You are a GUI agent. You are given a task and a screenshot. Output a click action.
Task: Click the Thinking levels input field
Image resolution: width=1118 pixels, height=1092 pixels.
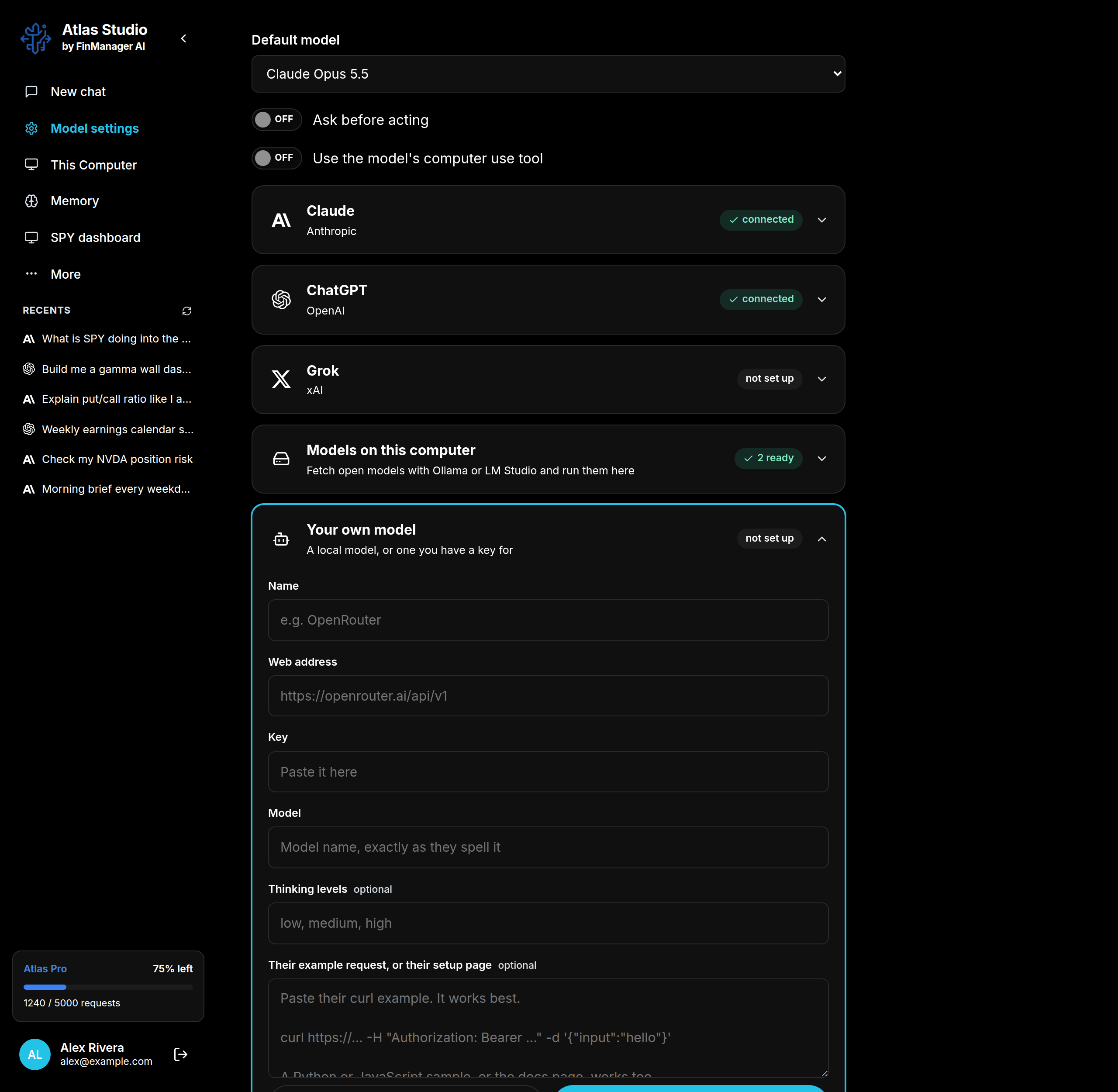(x=548, y=923)
